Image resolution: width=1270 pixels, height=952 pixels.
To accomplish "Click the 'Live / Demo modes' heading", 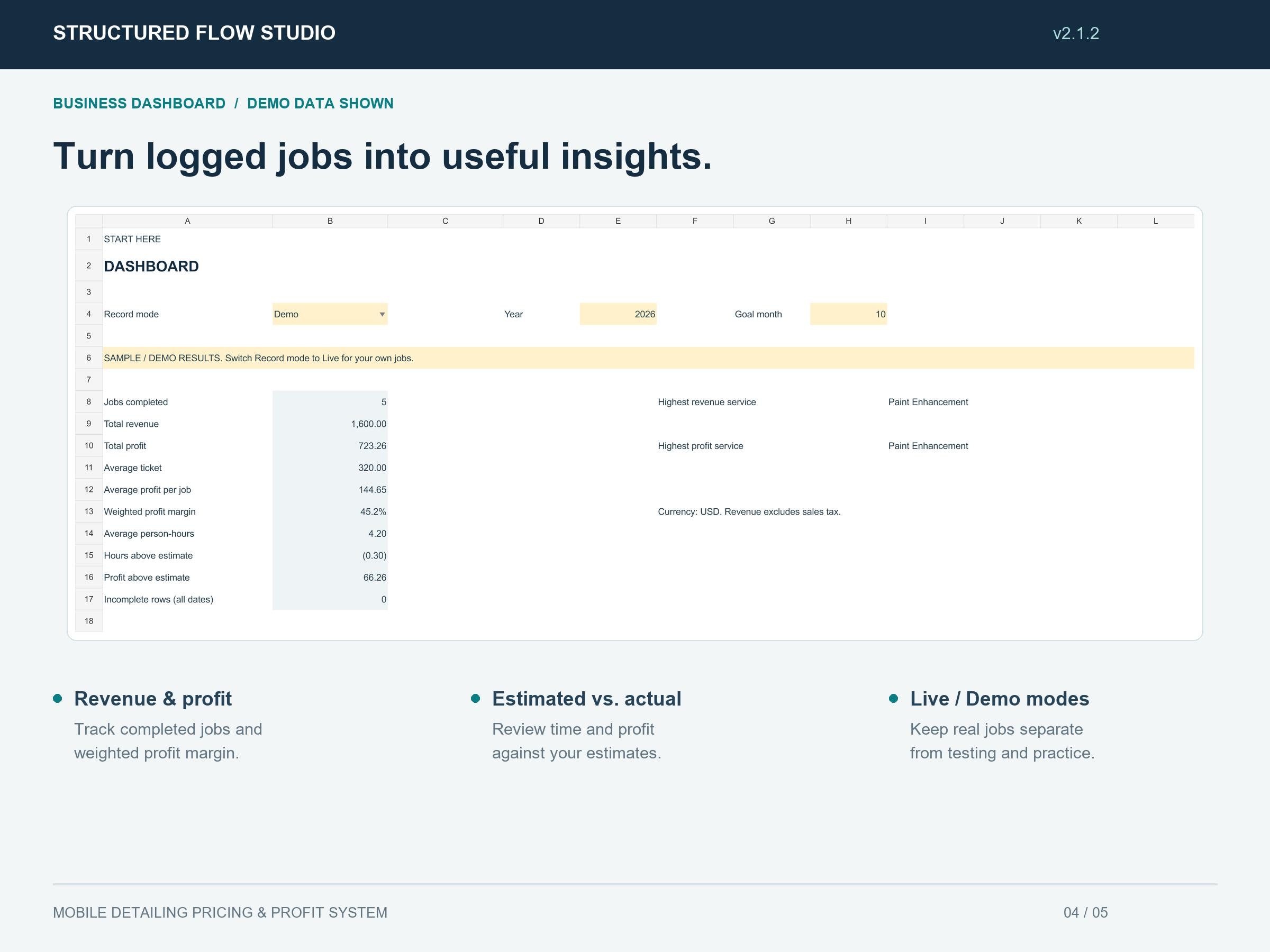I will [x=999, y=699].
